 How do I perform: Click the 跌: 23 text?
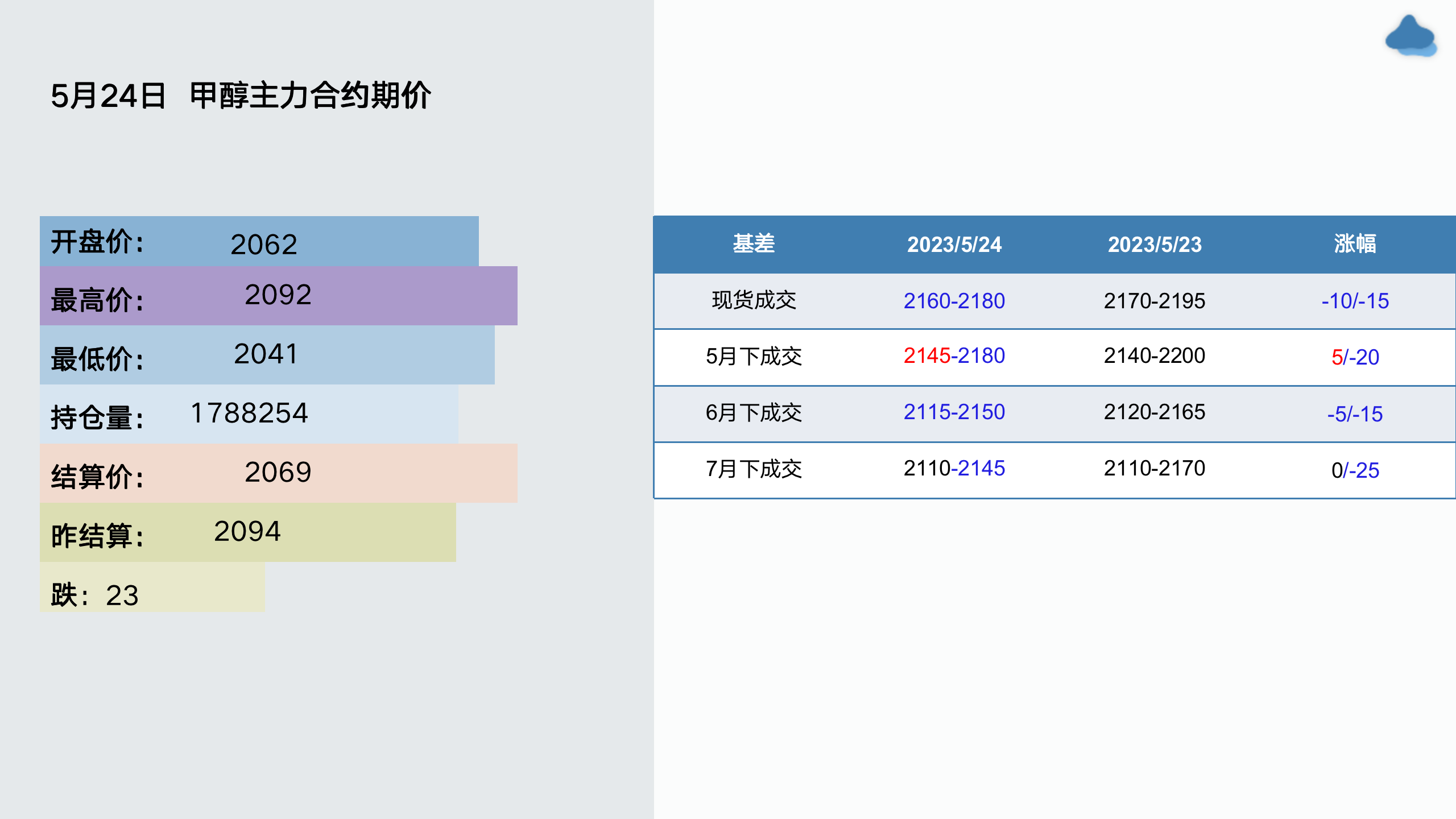94,595
